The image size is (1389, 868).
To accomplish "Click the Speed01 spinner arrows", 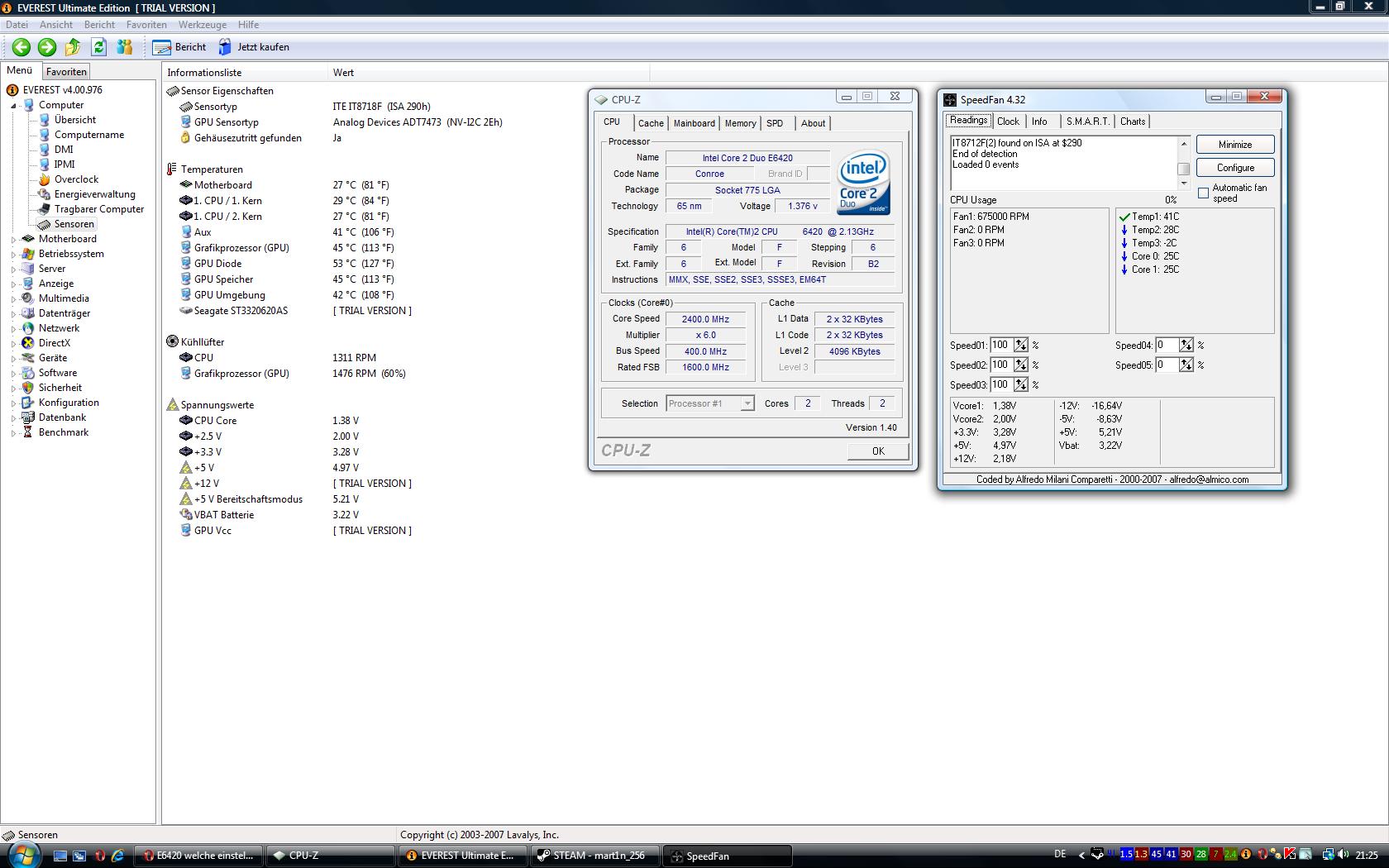I will coord(1021,346).
